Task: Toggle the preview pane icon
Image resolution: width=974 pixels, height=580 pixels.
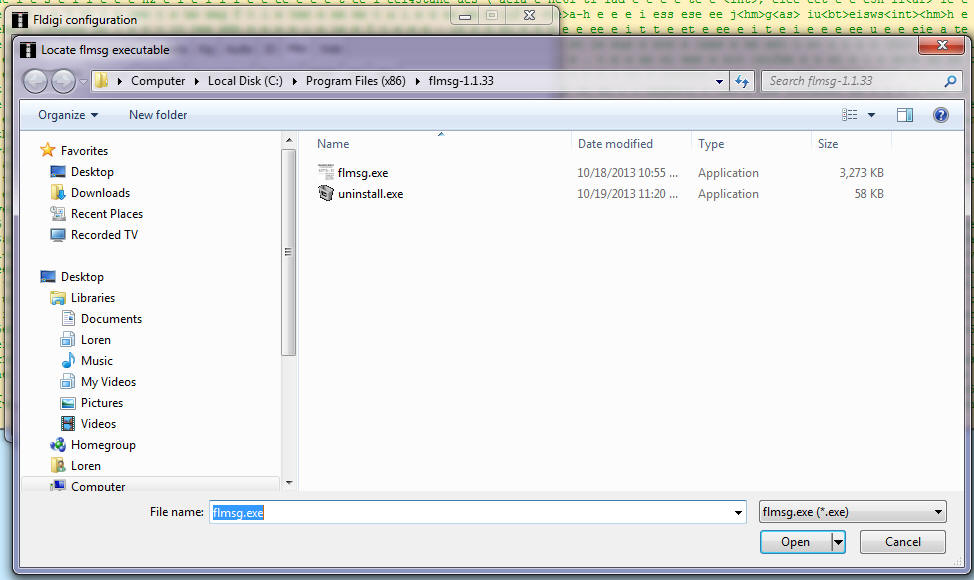Action: point(904,115)
